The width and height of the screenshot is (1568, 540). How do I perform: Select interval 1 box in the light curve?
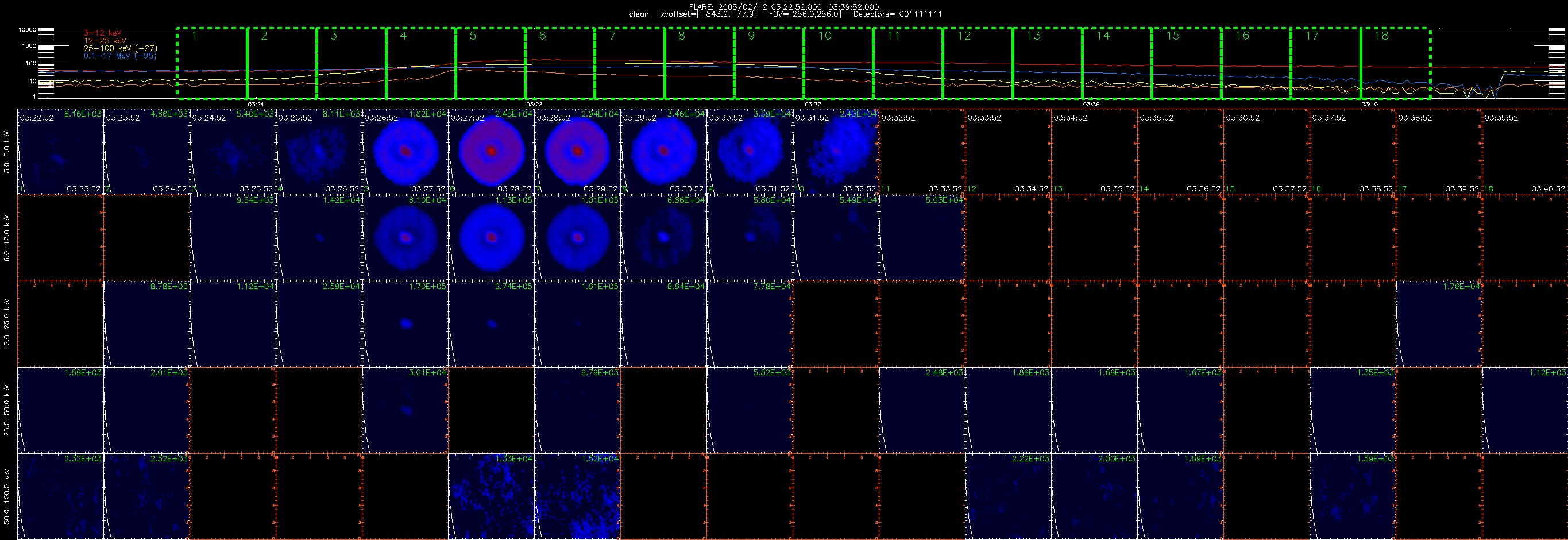[x=212, y=63]
